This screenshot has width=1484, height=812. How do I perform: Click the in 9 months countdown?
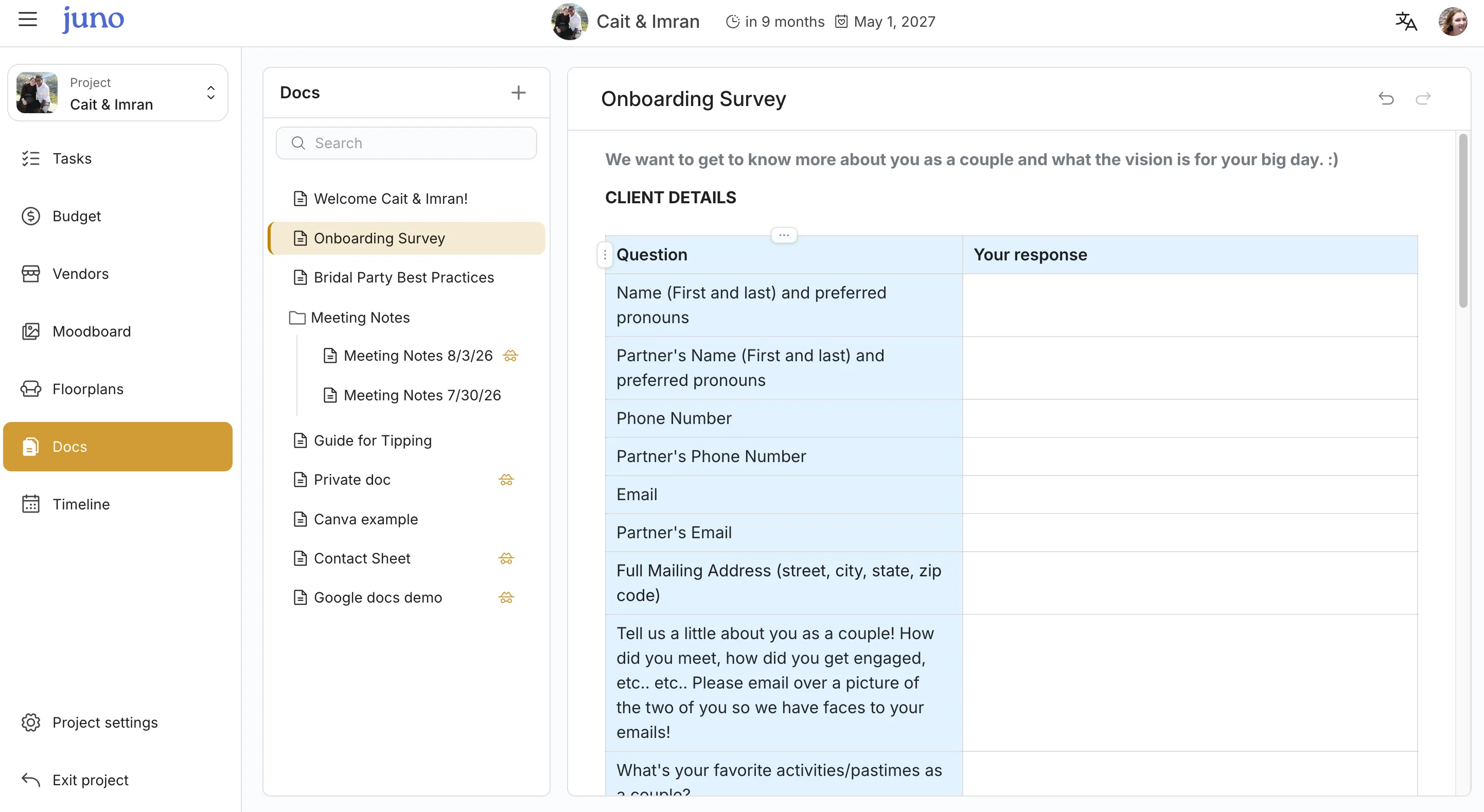(x=785, y=22)
